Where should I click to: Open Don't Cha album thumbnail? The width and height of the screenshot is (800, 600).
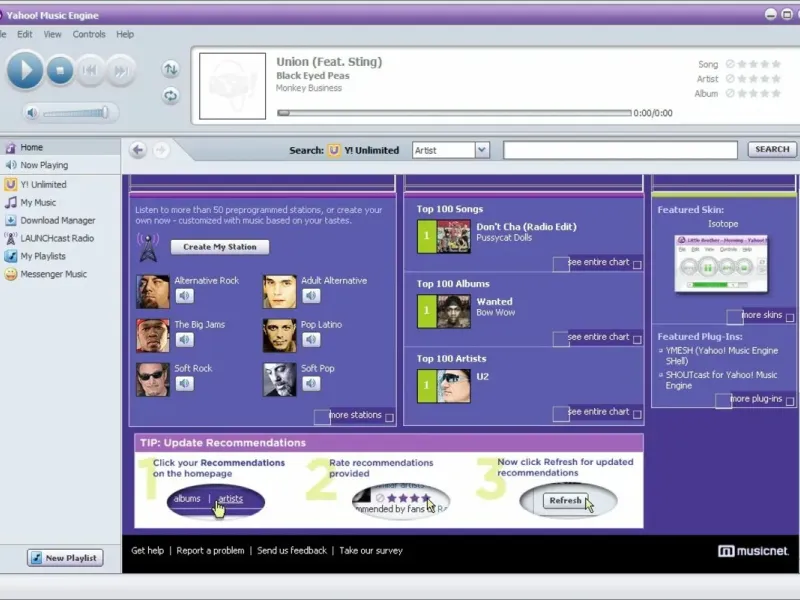pyautogui.click(x=454, y=237)
